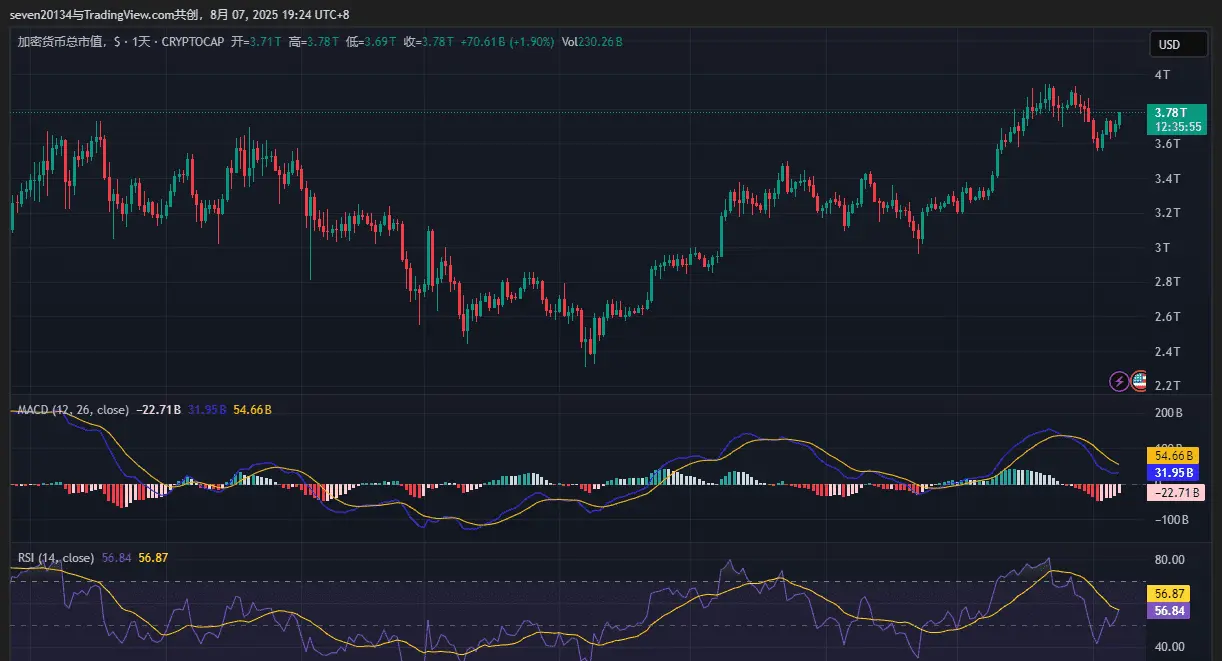This screenshot has width=1222, height=661.
Task: Click the blue 31.95B tag on MACD axis
Action: coord(1172,473)
